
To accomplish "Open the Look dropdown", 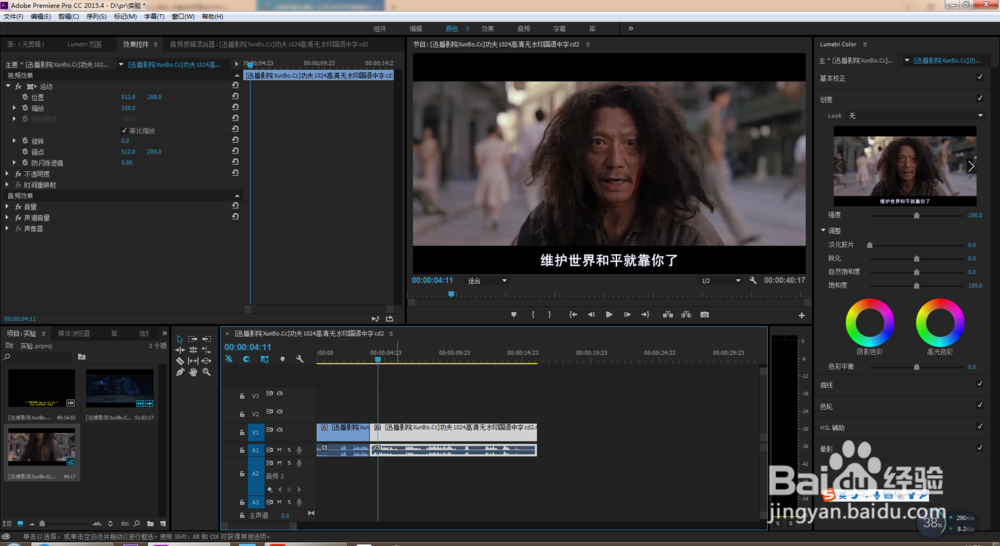I will point(915,115).
